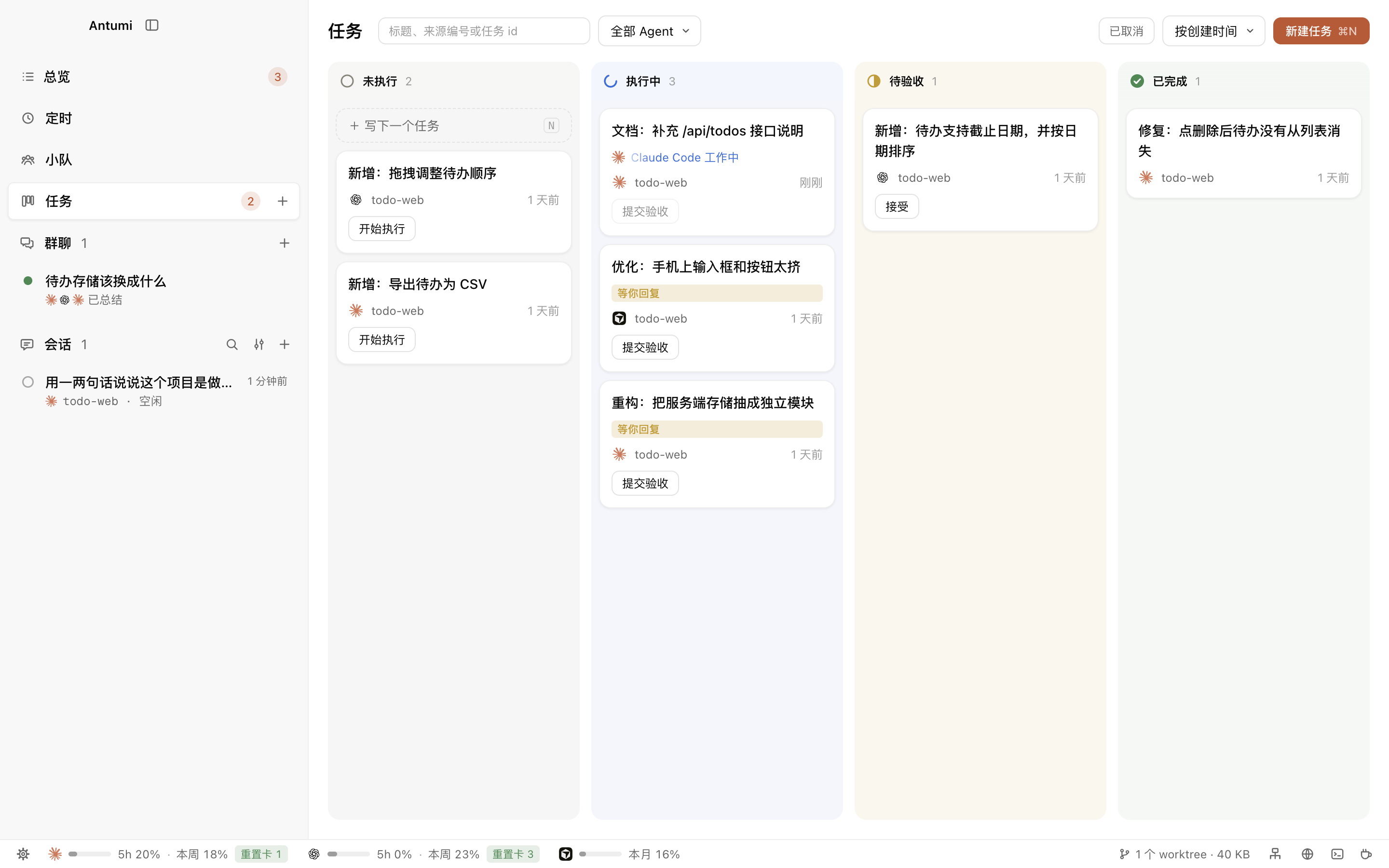Add a task via sidebar plus next to 任务
The image size is (1389, 868).
[283, 201]
